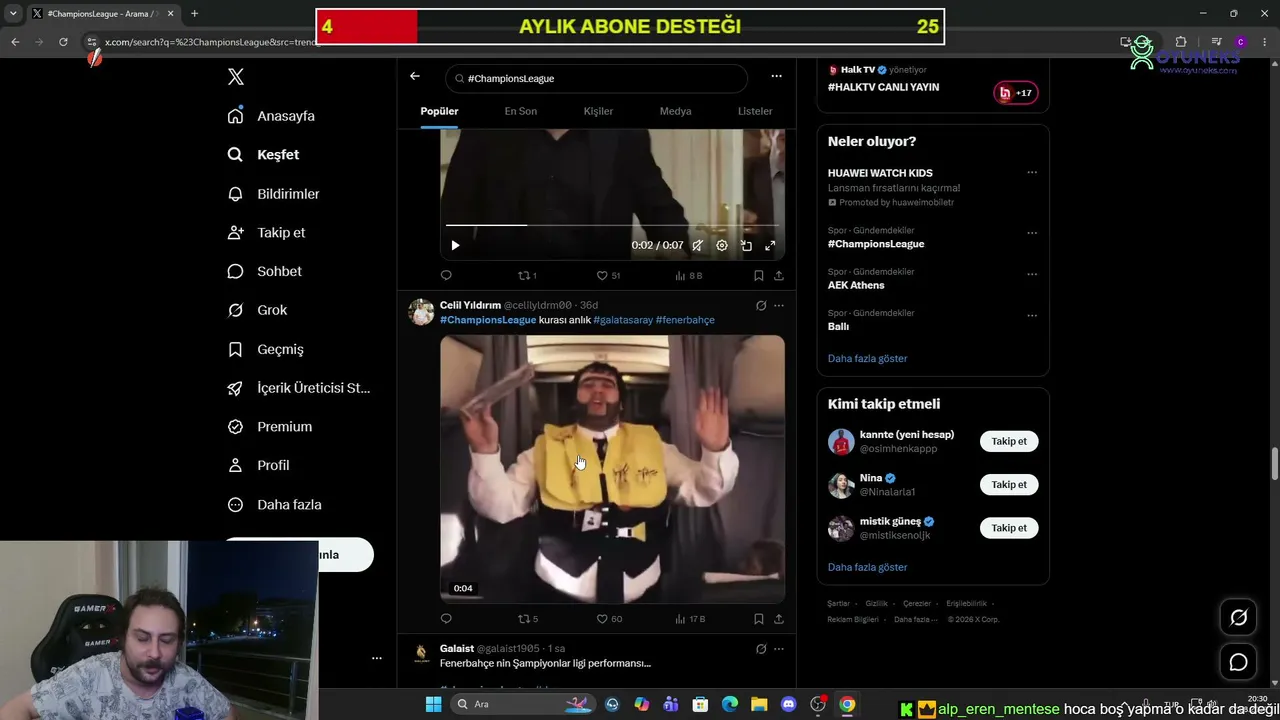
Task: Switch to the En Son tab
Action: 520,111
